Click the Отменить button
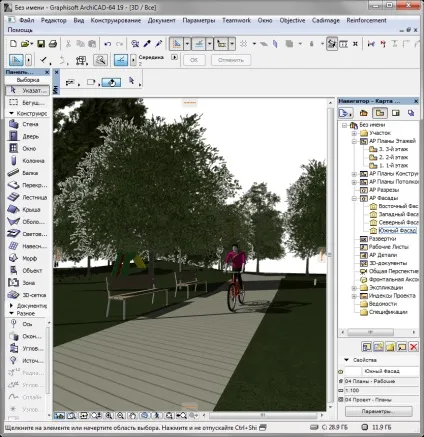Image resolution: width=424 pixels, height=437 pixels. point(231,60)
